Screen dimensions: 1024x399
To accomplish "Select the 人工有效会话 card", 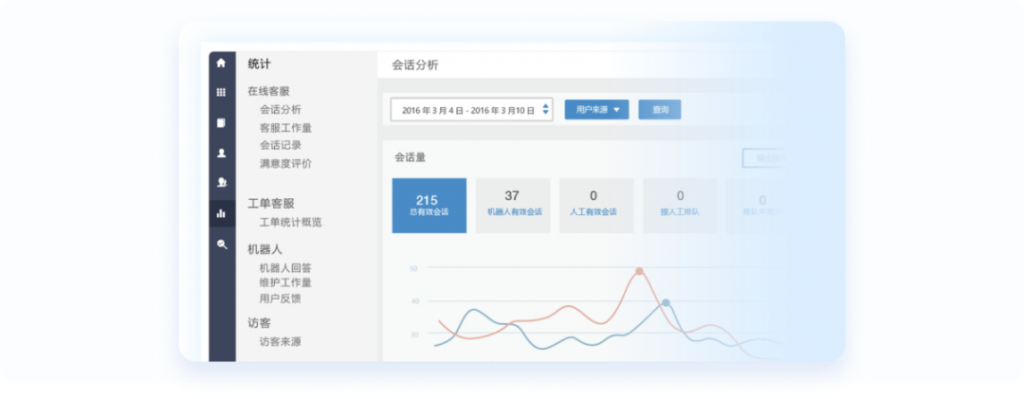I will coord(596,206).
